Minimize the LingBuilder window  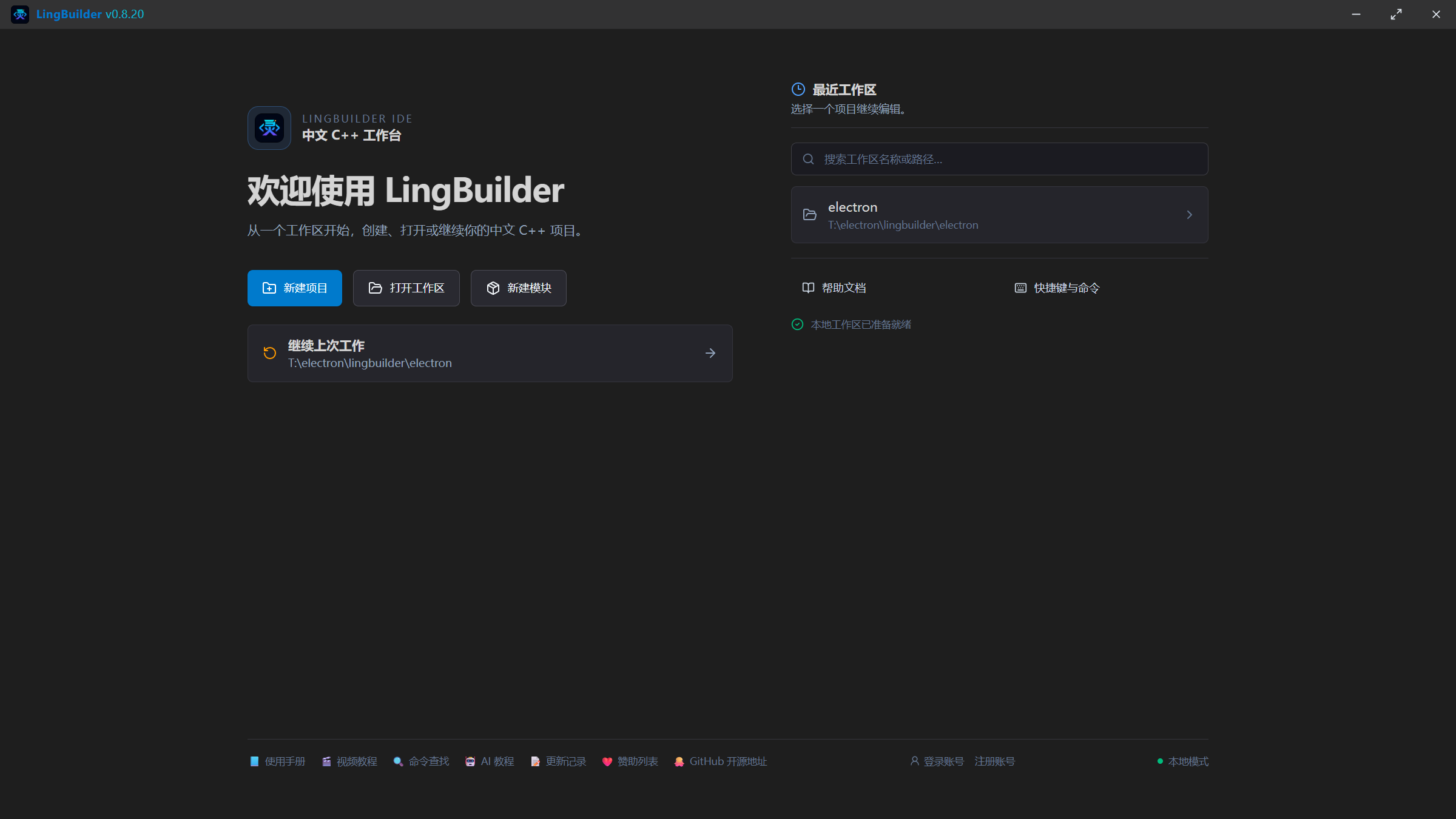click(x=1356, y=14)
